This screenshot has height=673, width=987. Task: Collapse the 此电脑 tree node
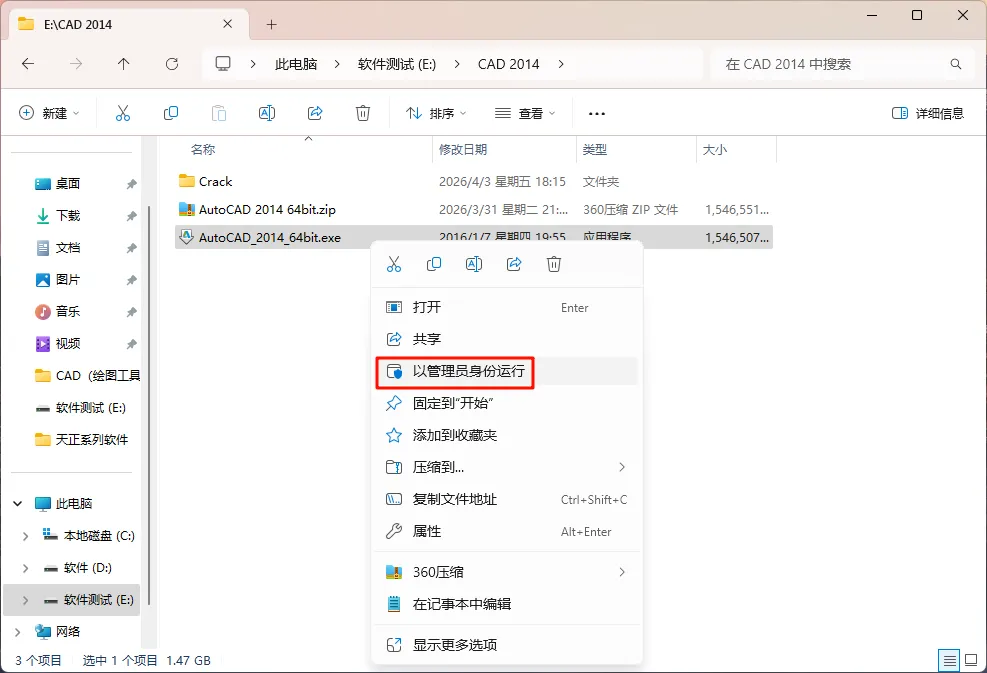click(x=18, y=504)
